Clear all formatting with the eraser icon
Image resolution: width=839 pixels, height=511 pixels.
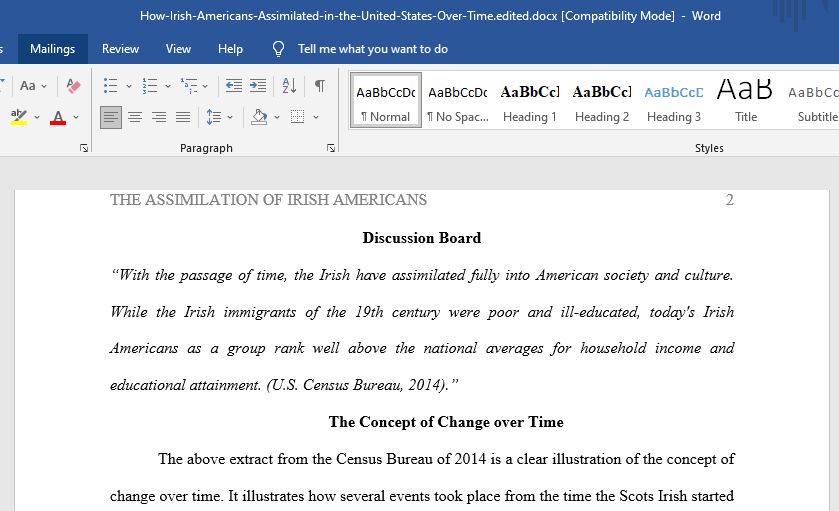coord(73,86)
